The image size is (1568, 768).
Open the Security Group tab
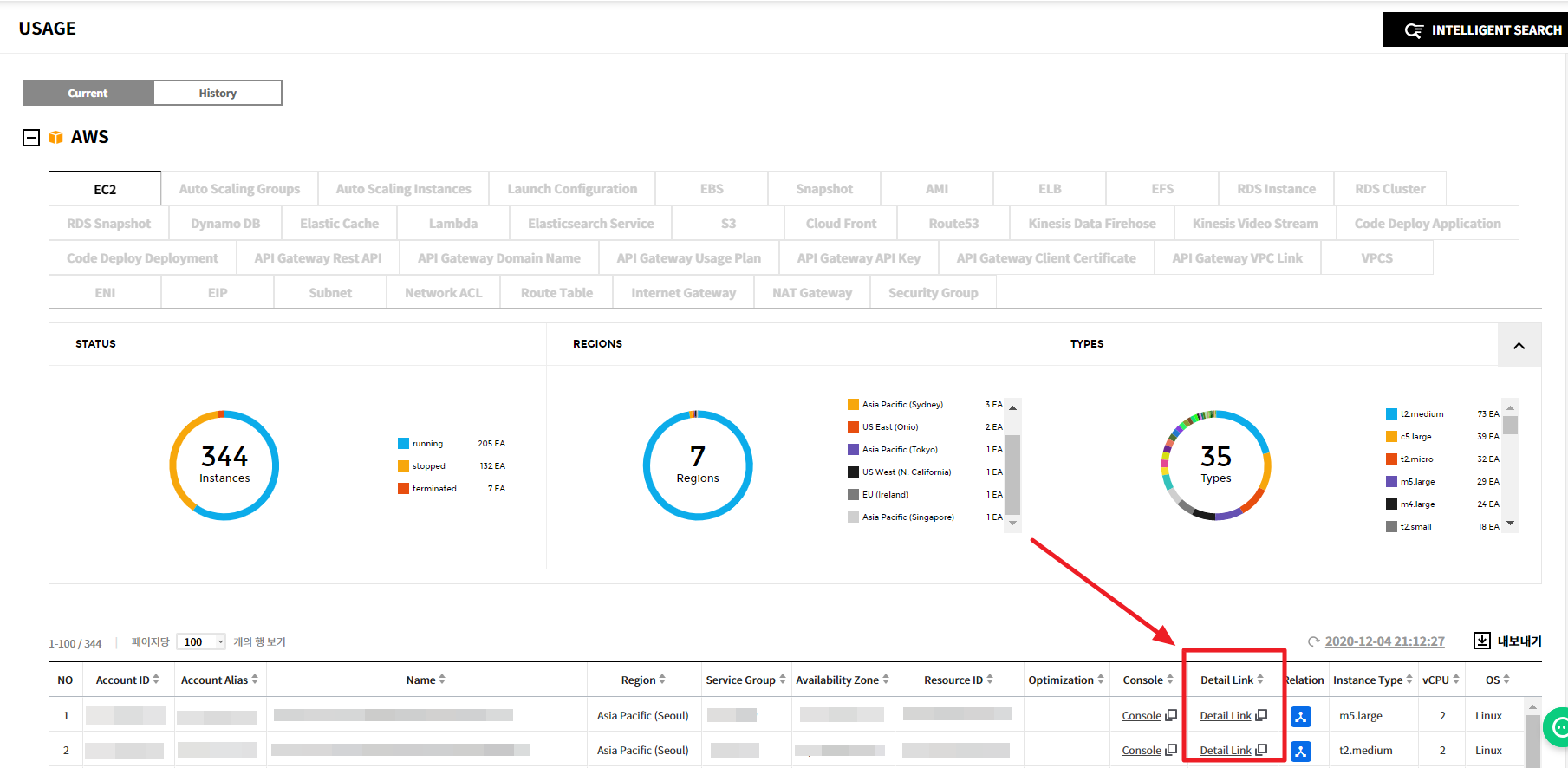coord(933,293)
